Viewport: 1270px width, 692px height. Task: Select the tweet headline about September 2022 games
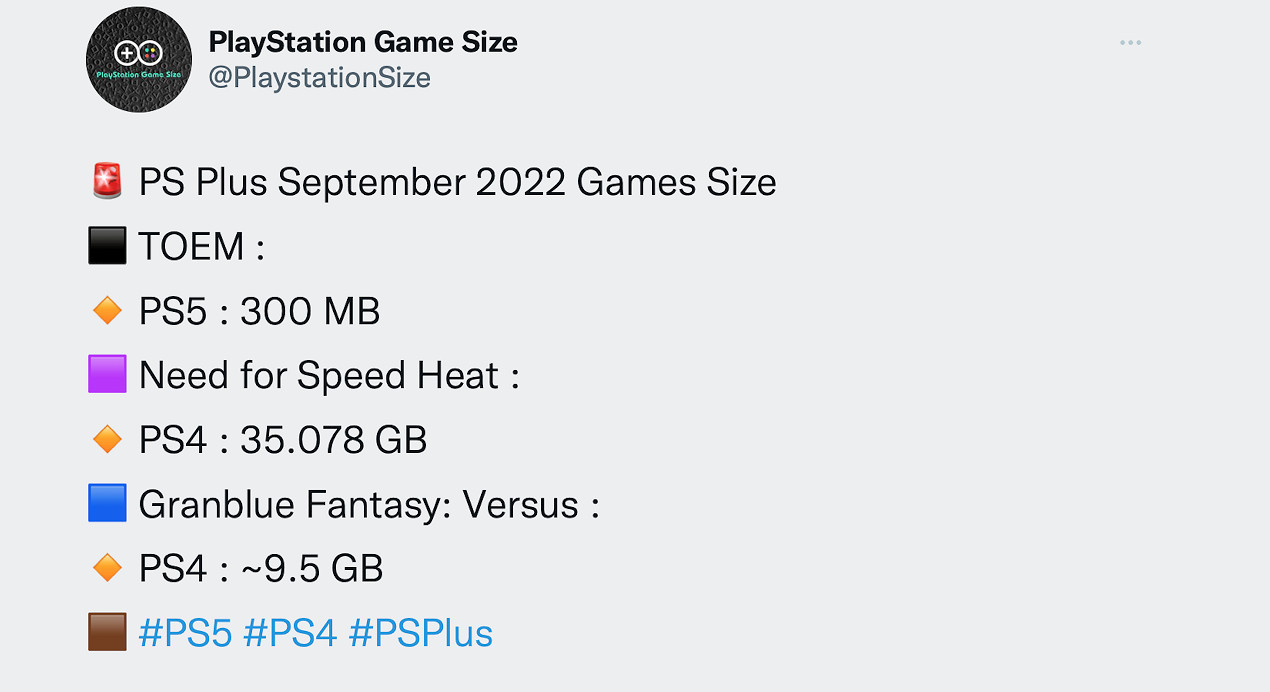[x=455, y=182]
